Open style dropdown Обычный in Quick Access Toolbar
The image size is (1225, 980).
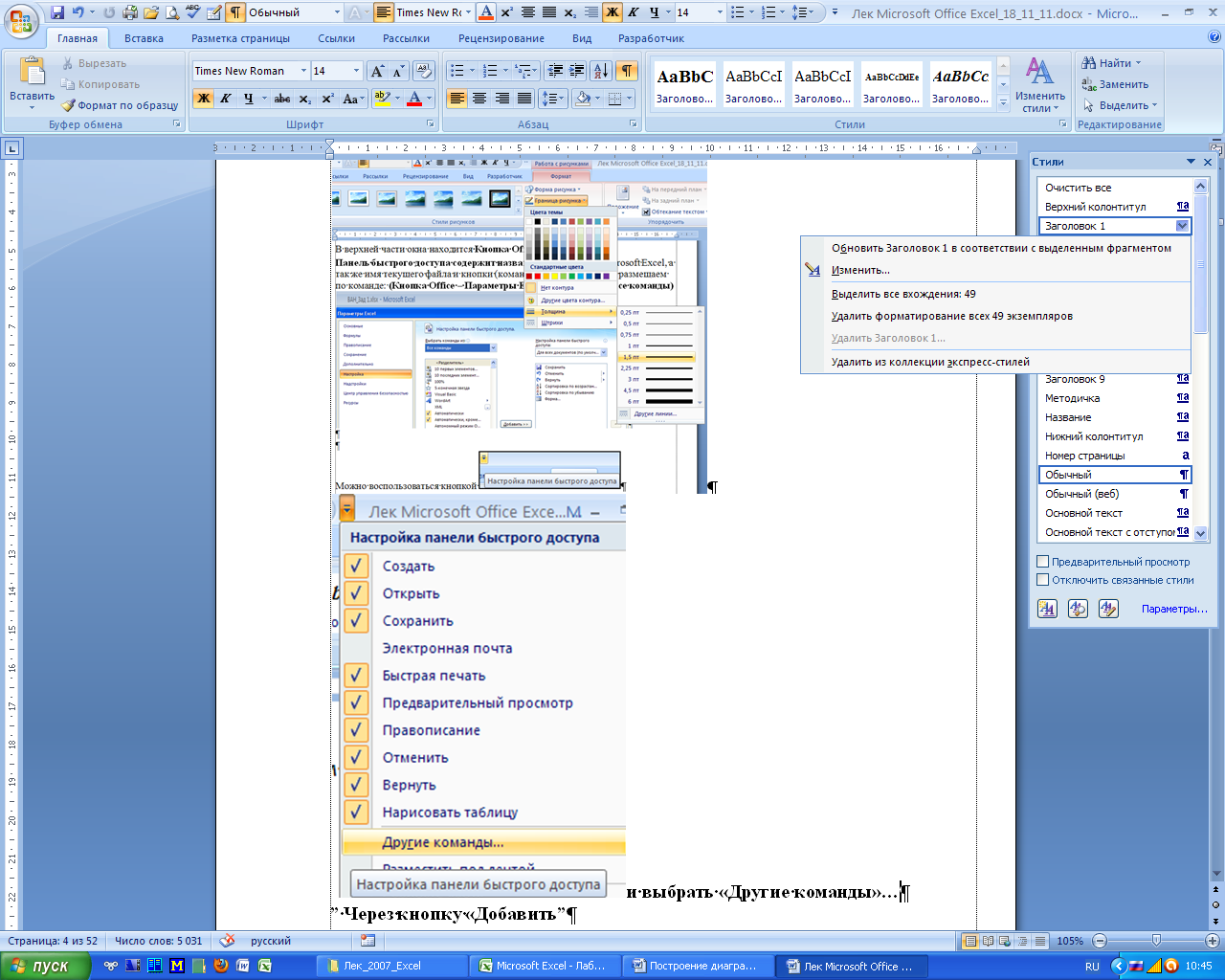338,12
